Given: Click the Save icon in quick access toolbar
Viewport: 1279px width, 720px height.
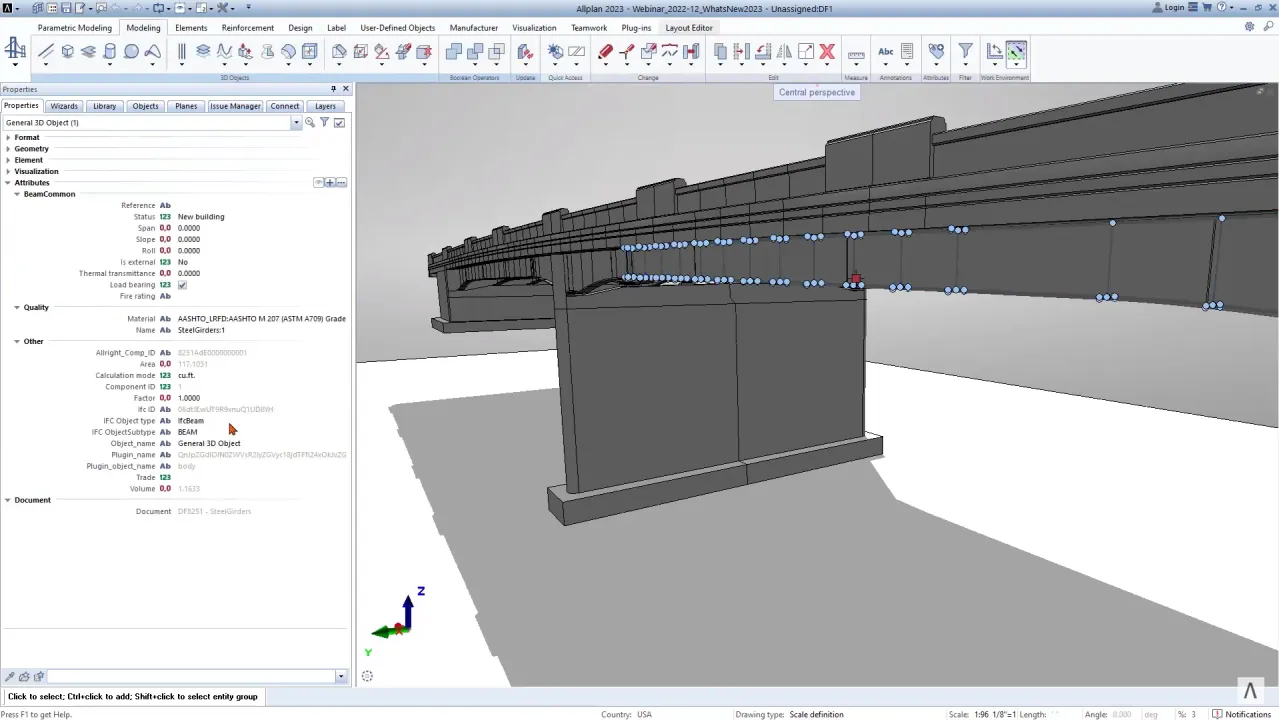Looking at the screenshot, I should (x=68, y=8).
